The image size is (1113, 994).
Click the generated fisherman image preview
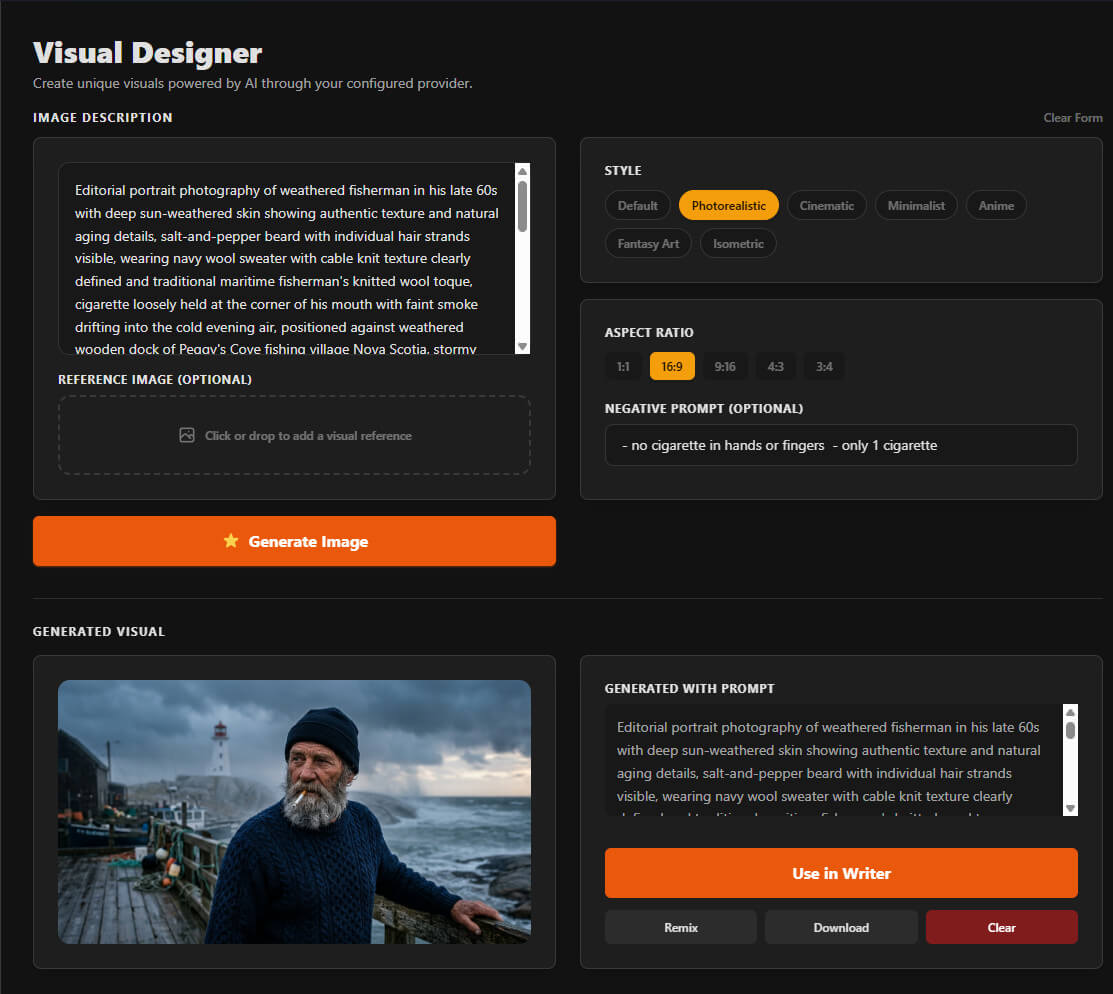pyautogui.click(x=294, y=811)
